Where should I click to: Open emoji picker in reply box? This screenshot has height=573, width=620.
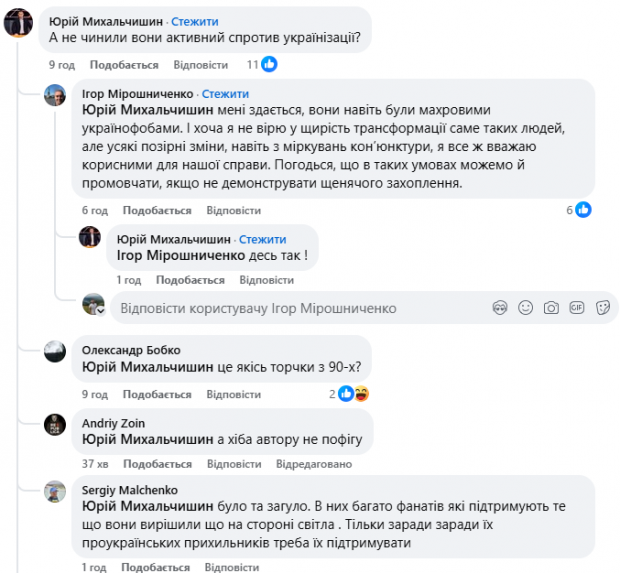(x=525, y=308)
